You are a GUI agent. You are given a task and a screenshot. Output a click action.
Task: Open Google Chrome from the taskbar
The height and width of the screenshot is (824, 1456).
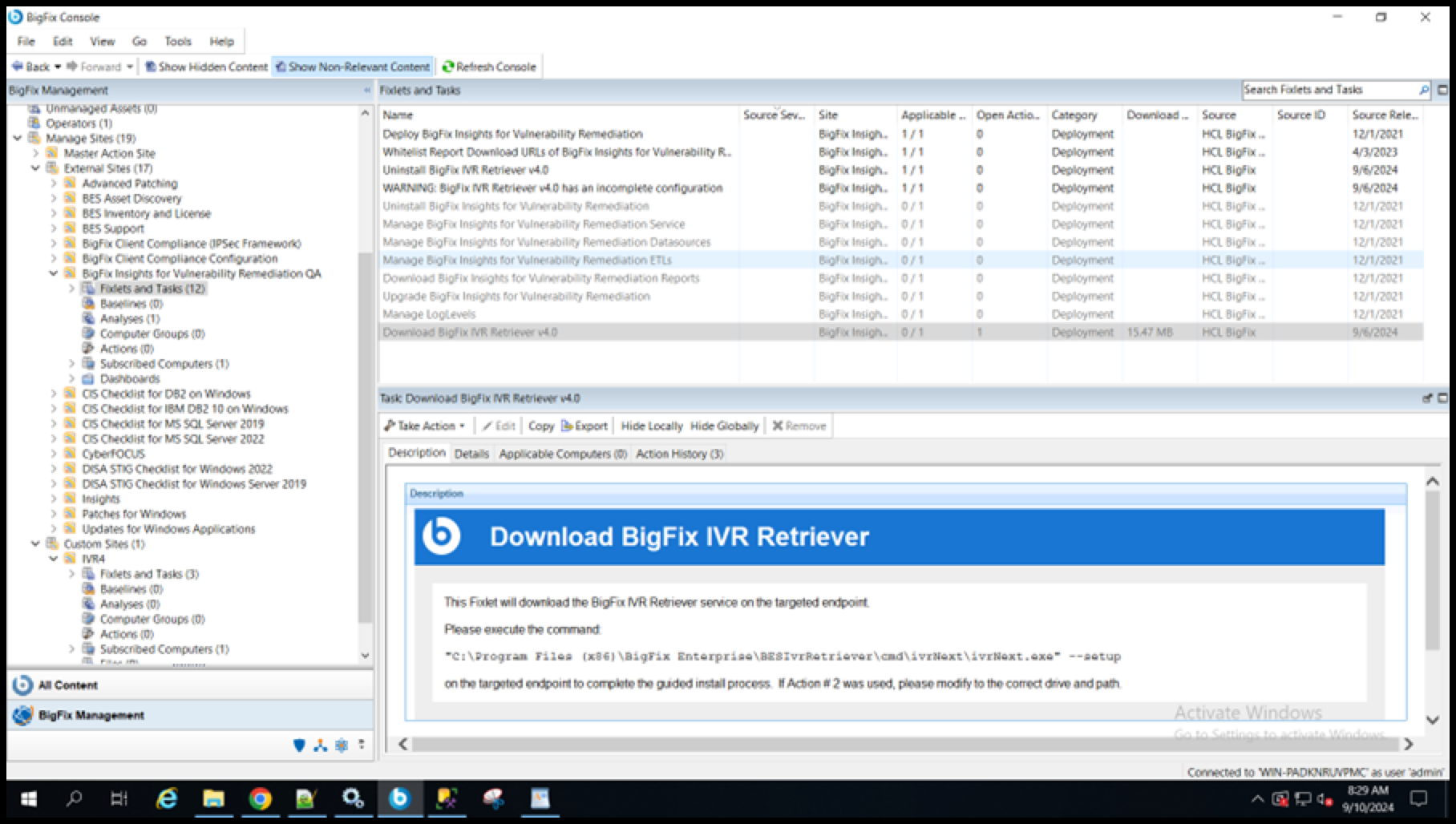[x=260, y=798]
